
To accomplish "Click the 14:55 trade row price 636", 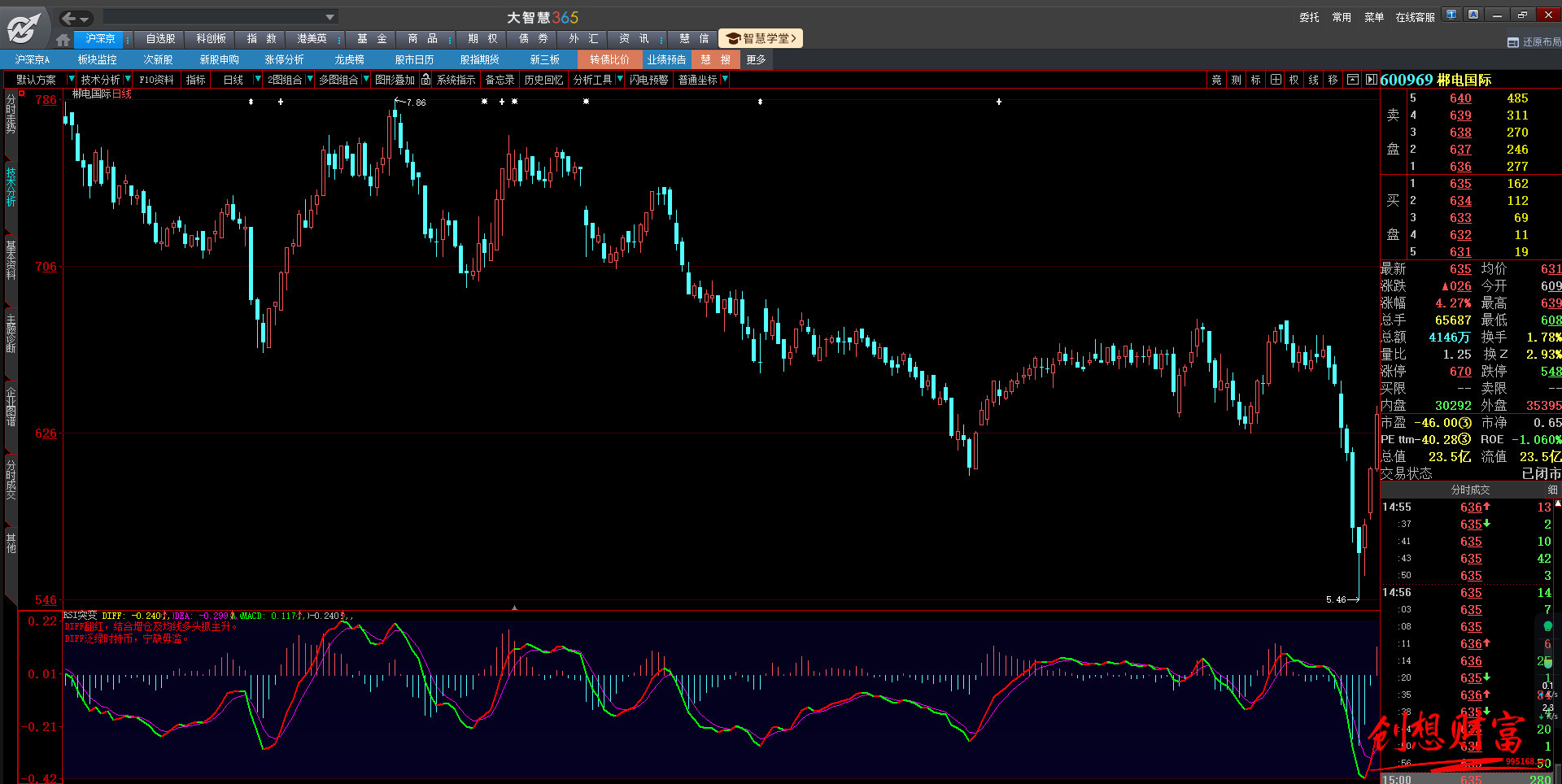I will click(1471, 507).
